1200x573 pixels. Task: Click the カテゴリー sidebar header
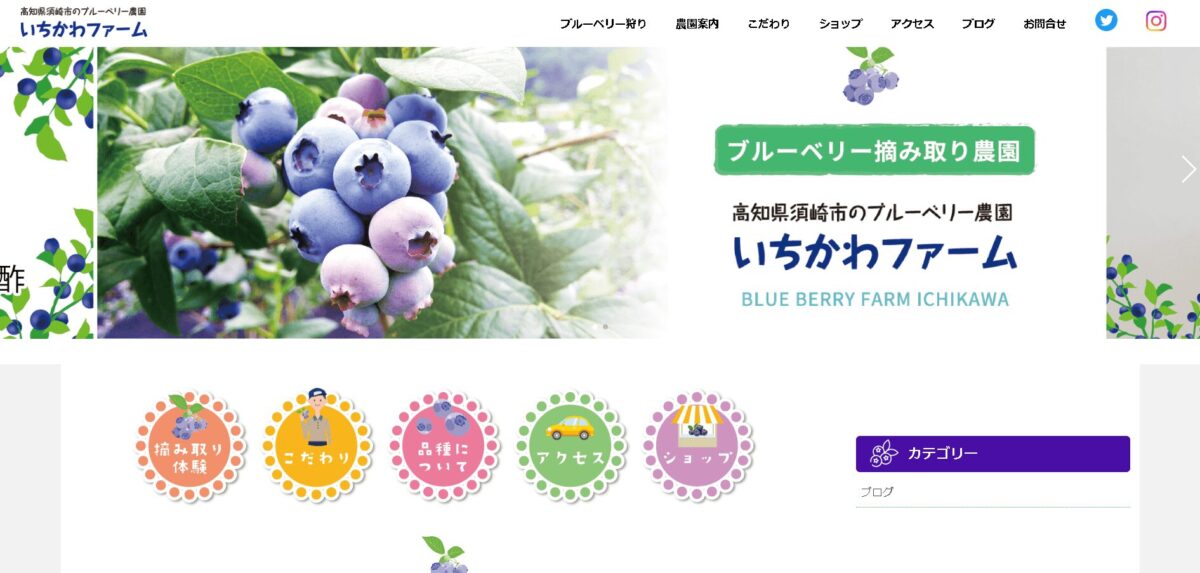tap(993, 454)
